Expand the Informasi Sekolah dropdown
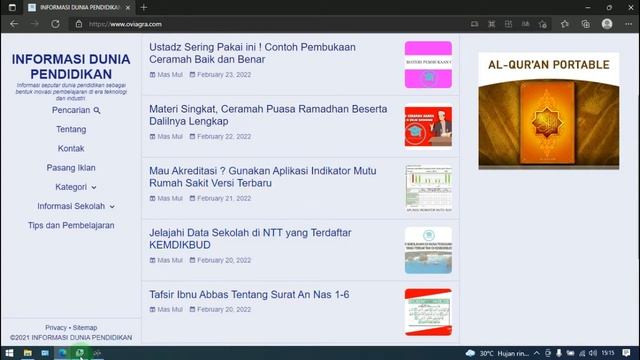640x360 pixels. [76, 206]
